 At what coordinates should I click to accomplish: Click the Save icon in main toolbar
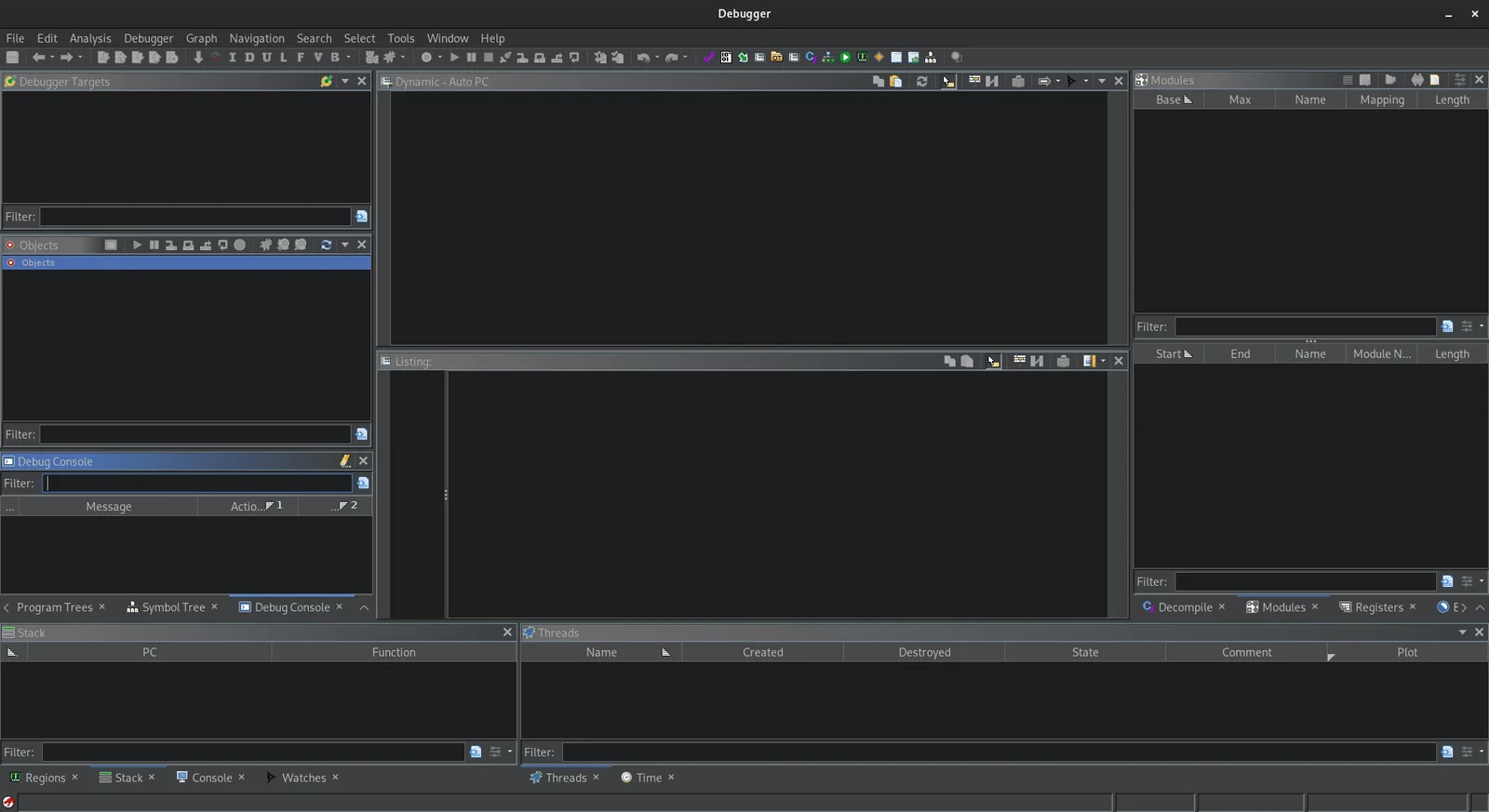pos(12,57)
